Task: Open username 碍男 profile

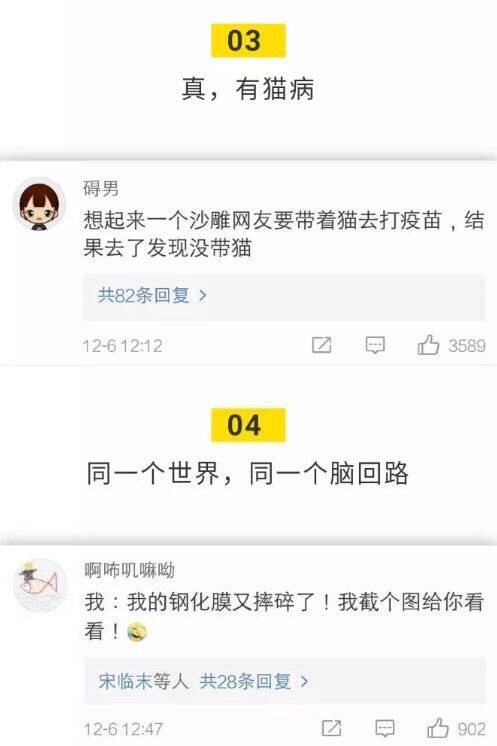Action: [x=101, y=188]
